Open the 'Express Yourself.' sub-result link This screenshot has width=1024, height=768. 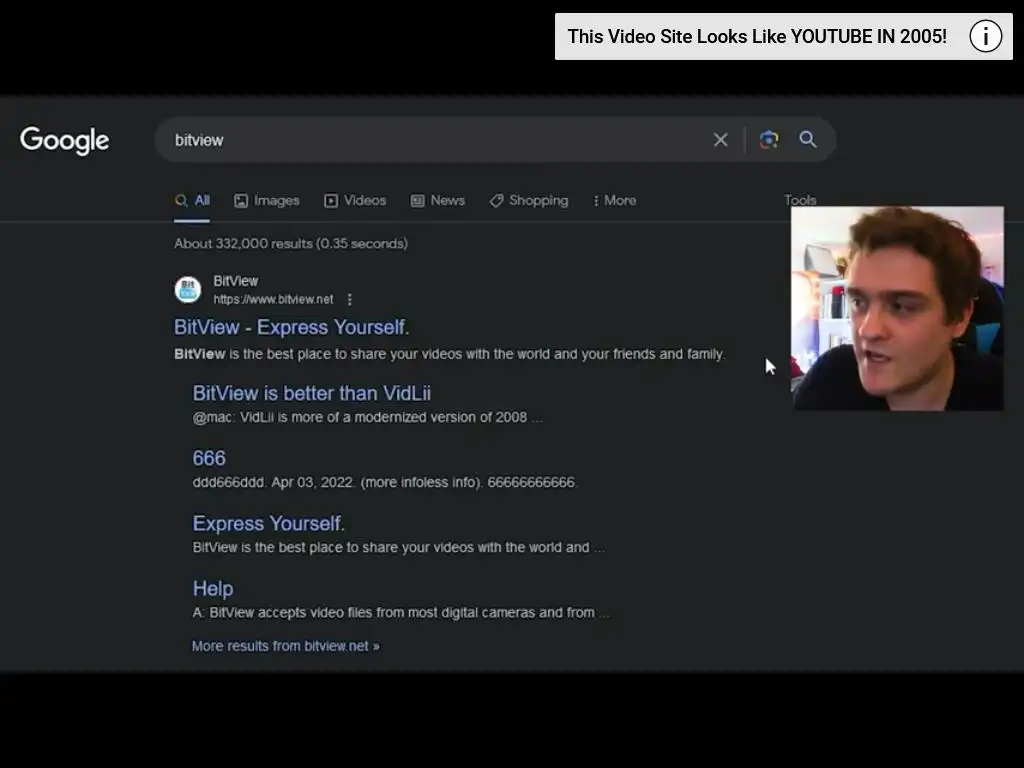[x=268, y=523]
